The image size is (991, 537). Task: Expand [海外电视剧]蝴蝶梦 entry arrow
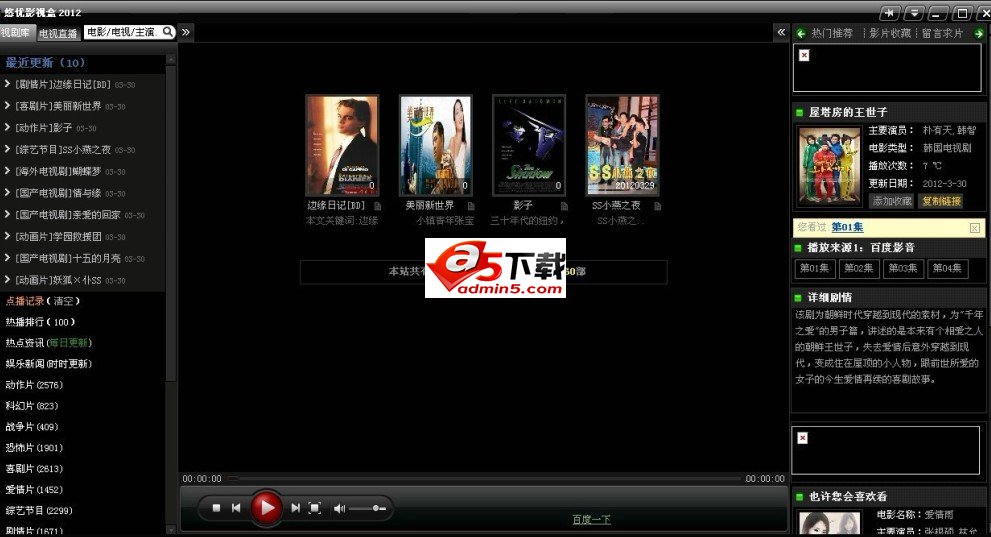(7, 171)
